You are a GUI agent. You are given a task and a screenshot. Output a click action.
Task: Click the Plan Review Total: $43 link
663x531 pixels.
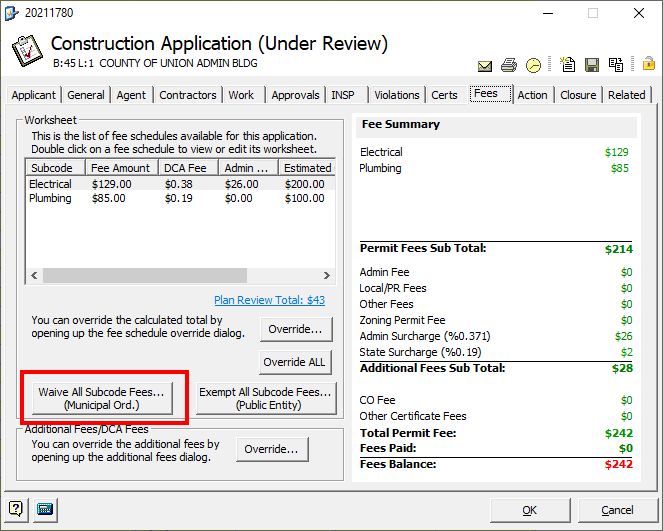[x=269, y=300]
